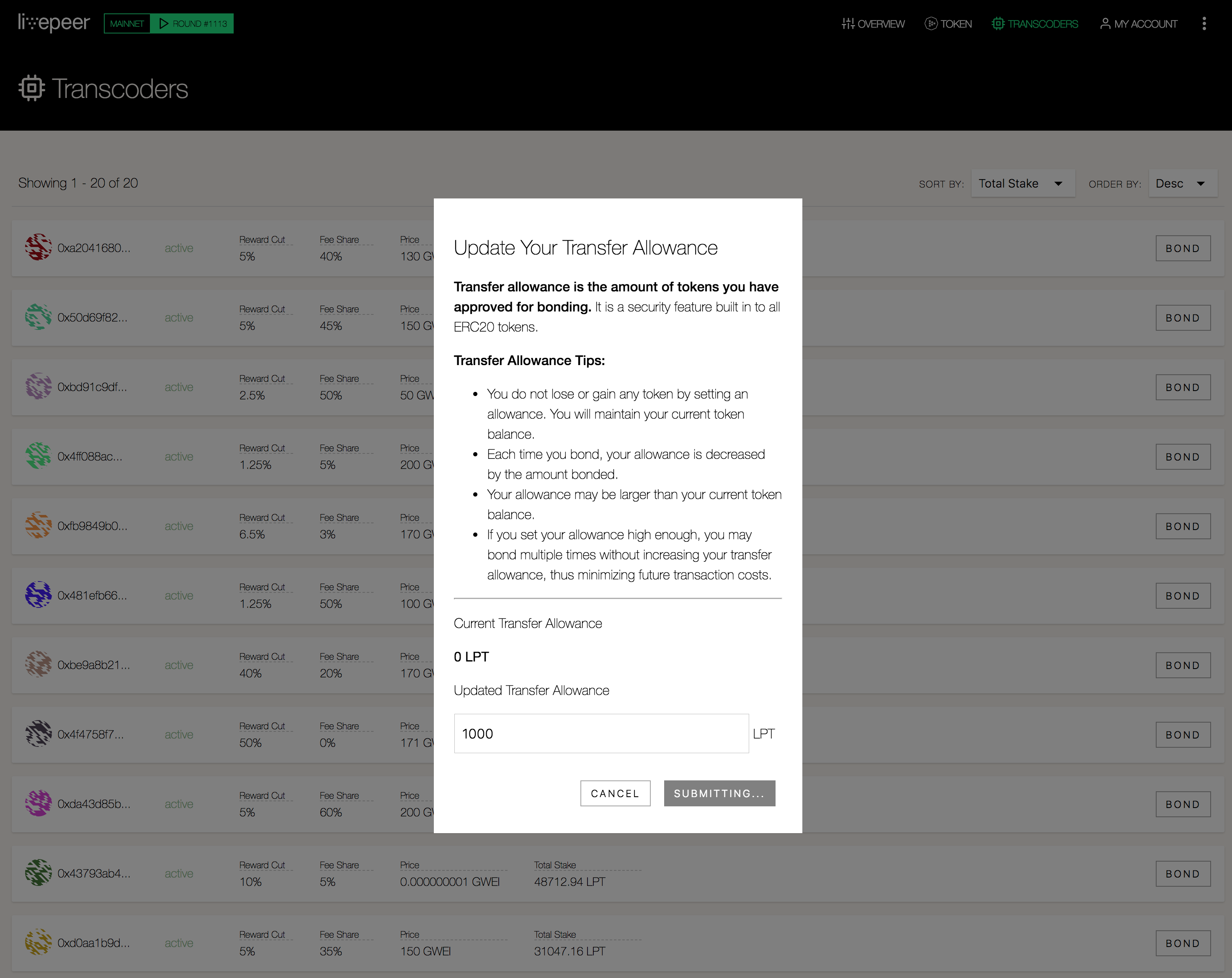This screenshot has width=1232, height=978.
Task: Select the Transcoders nav tab
Action: point(1035,23)
